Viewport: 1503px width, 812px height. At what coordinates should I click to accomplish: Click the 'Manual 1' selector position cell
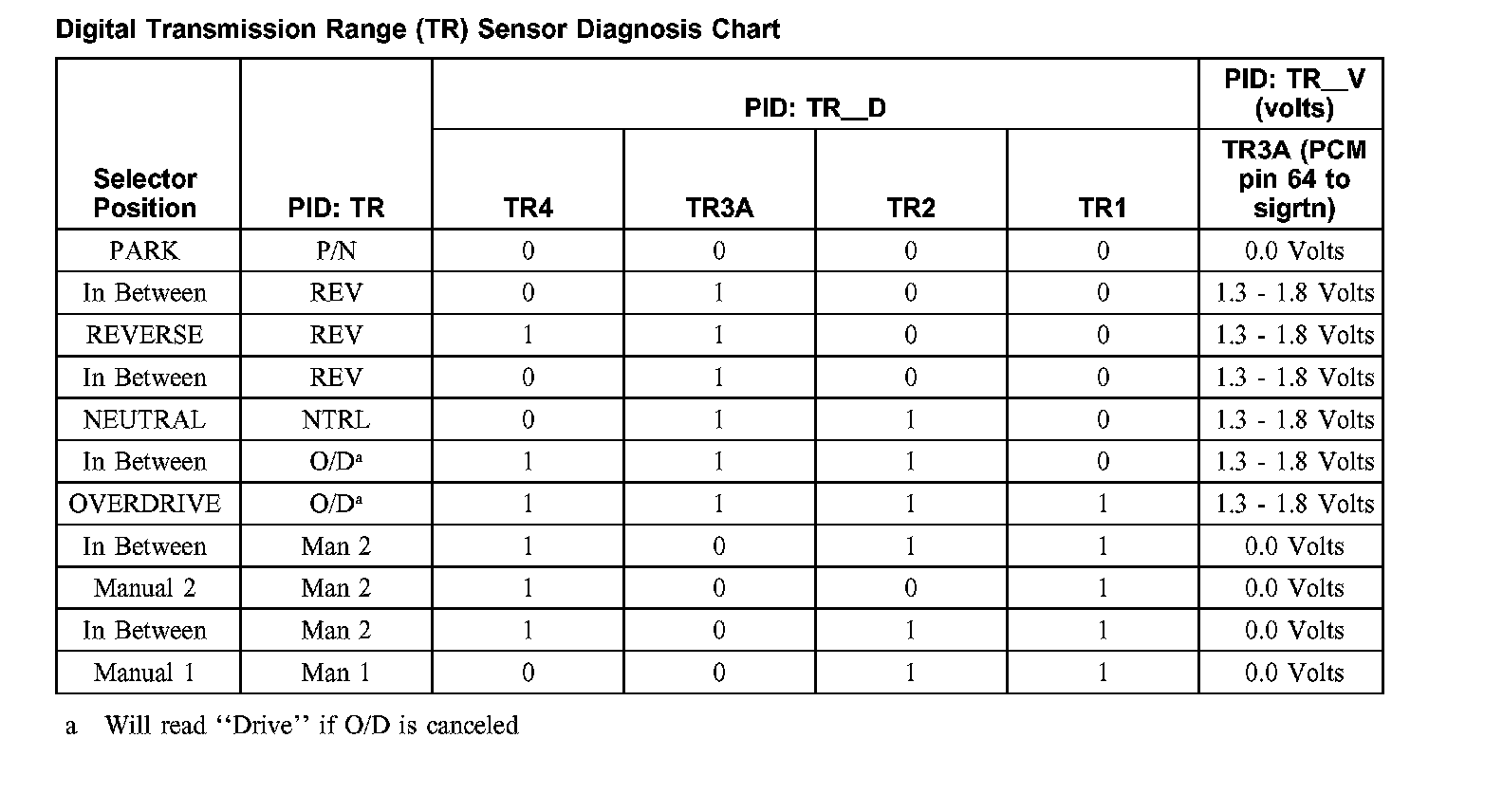click(145, 673)
